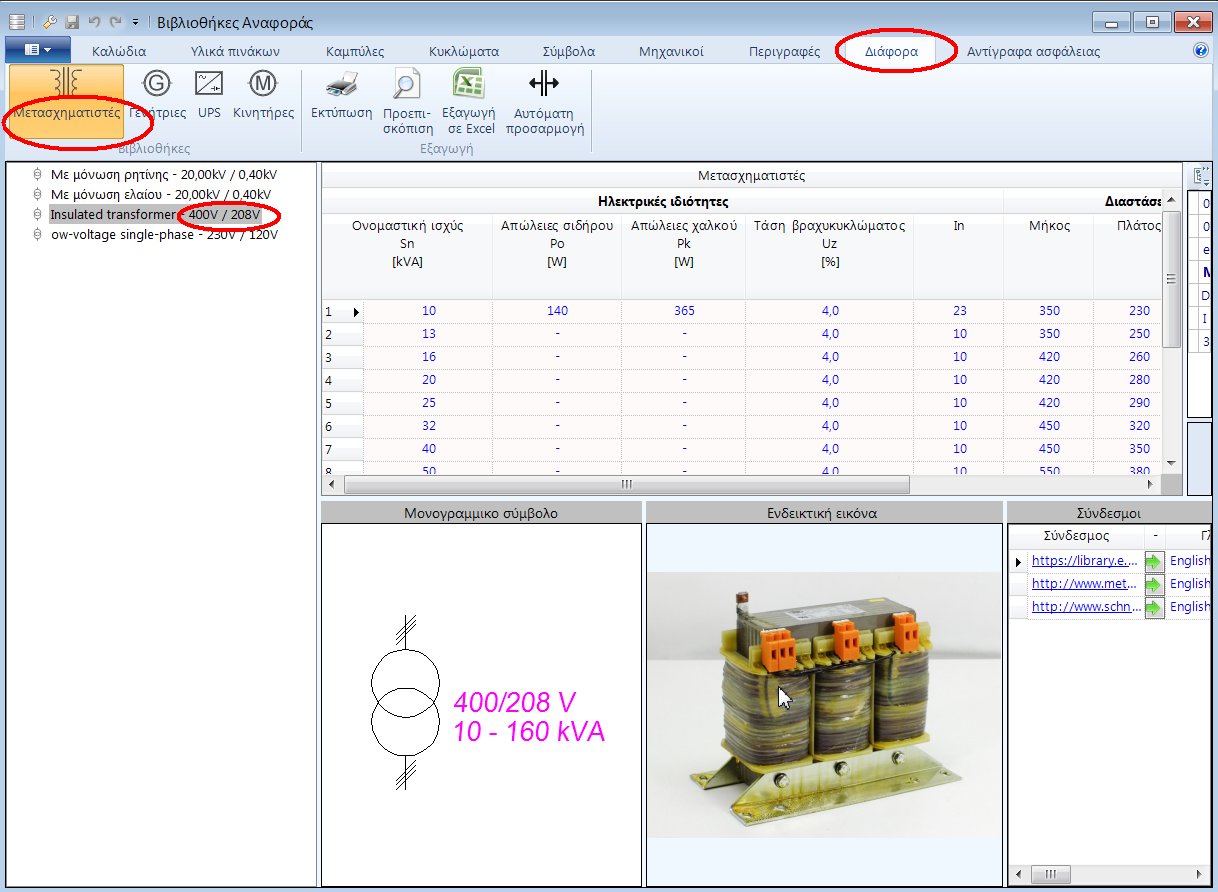The width and height of the screenshot is (1218, 892).
Task: Open the Γενήτριες generators library icon
Action: 157,95
